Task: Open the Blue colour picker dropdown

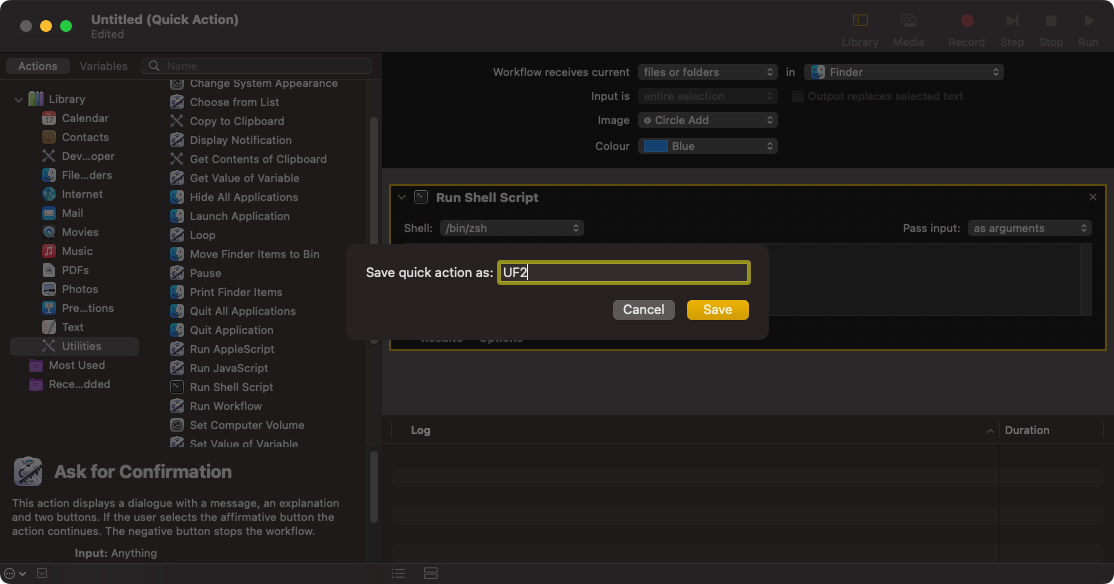Action: pos(707,146)
